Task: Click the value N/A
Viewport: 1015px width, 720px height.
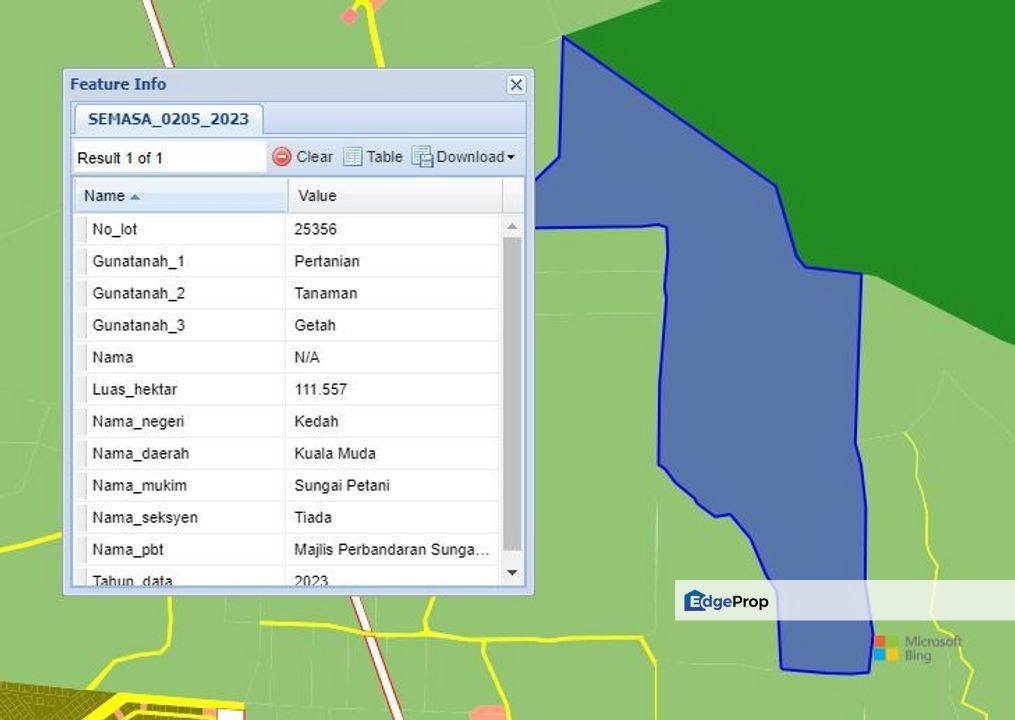Action: click(307, 357)
